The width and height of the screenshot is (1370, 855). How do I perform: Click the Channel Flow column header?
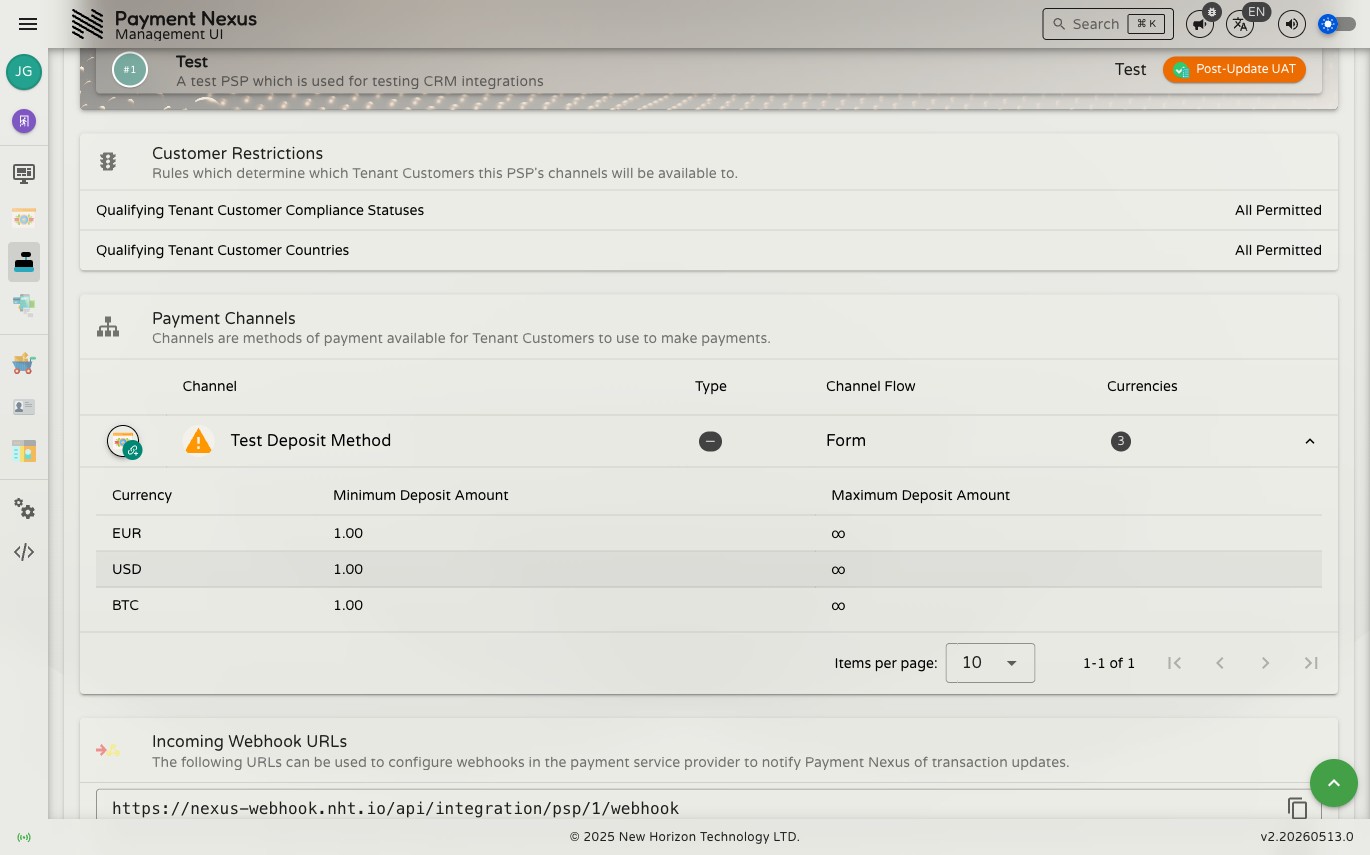870,386
